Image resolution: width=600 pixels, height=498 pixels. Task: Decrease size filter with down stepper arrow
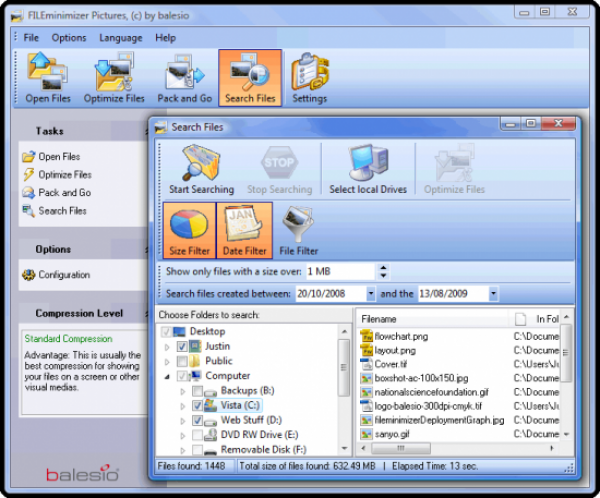[x=383, y=275]
